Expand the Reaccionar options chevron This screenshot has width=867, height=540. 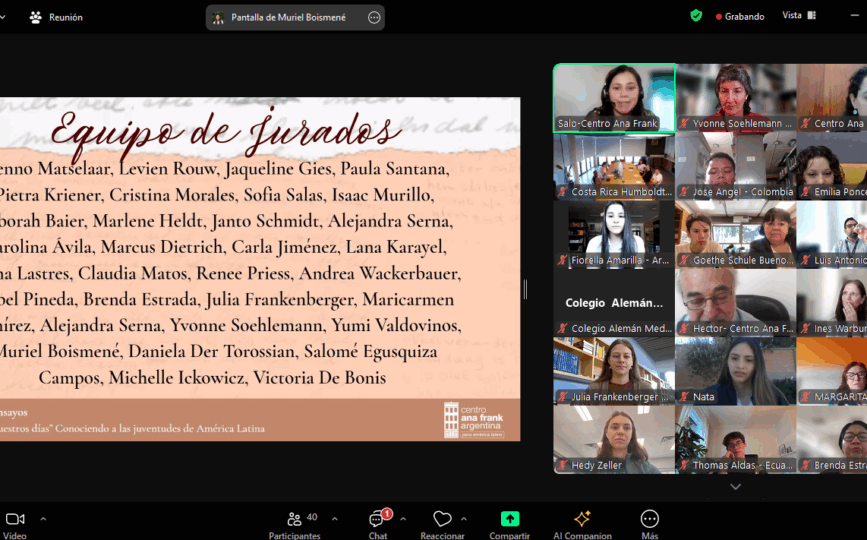point(464,519)
